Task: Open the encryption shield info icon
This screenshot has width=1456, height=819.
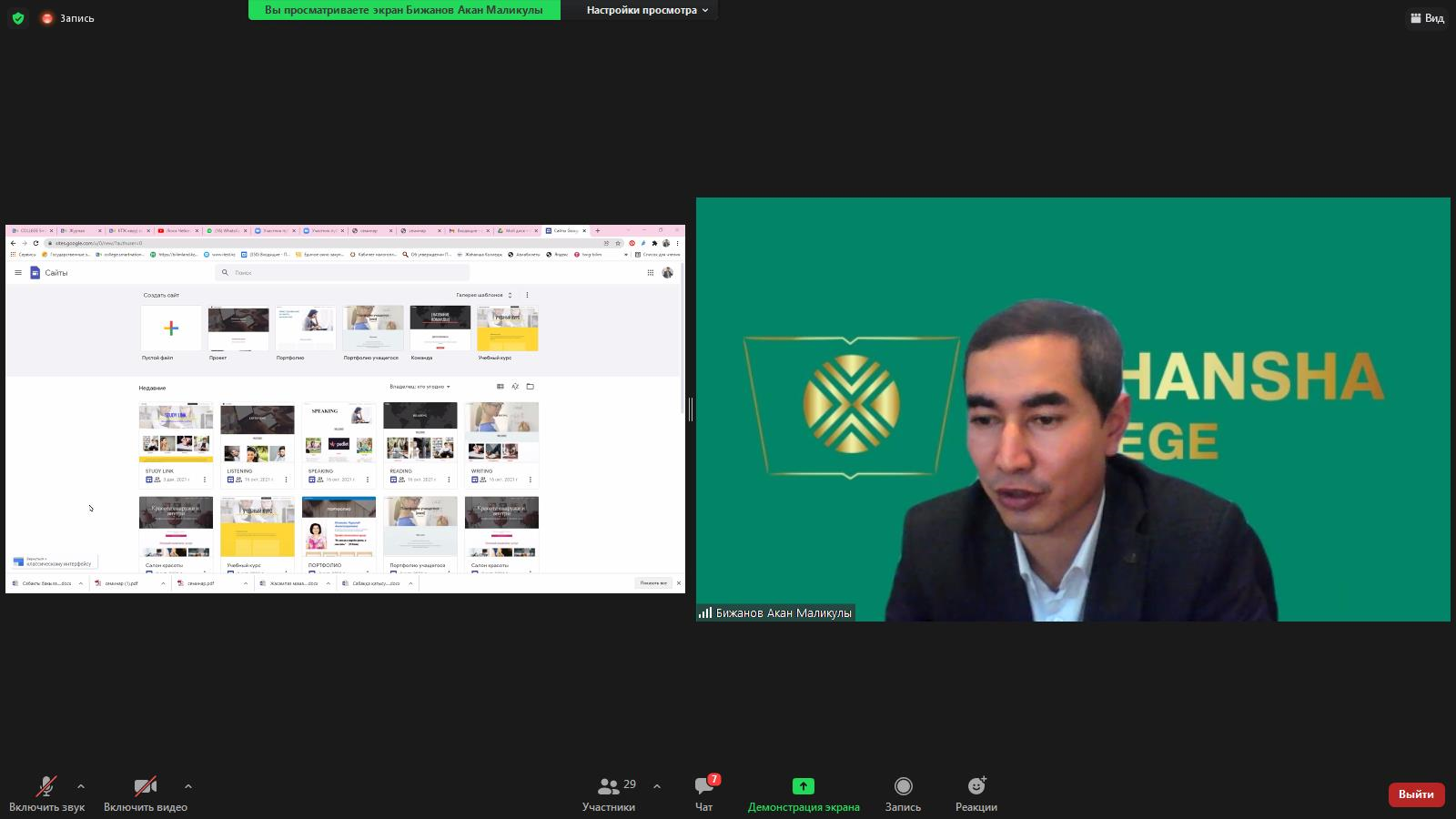Action: tap(18, 18)
